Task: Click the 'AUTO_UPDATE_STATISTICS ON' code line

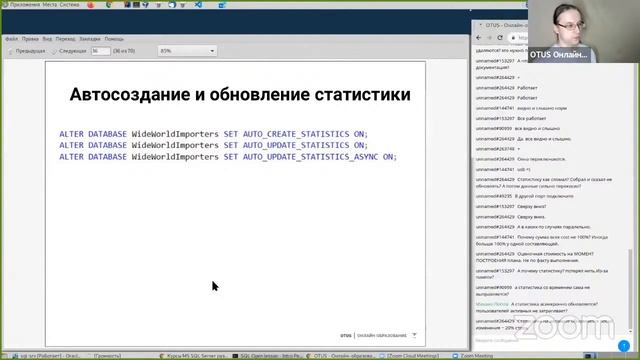Action: pos(213,145)
